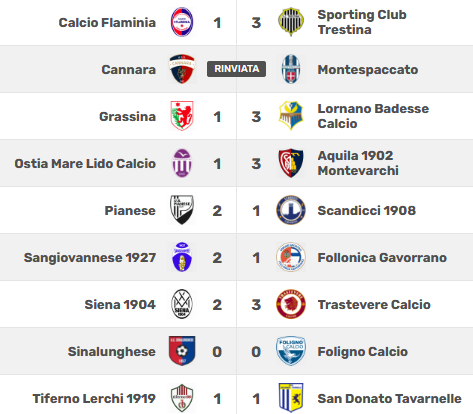Open the Trastevere Calcio lion badge
473x414 pixels.
291,304
